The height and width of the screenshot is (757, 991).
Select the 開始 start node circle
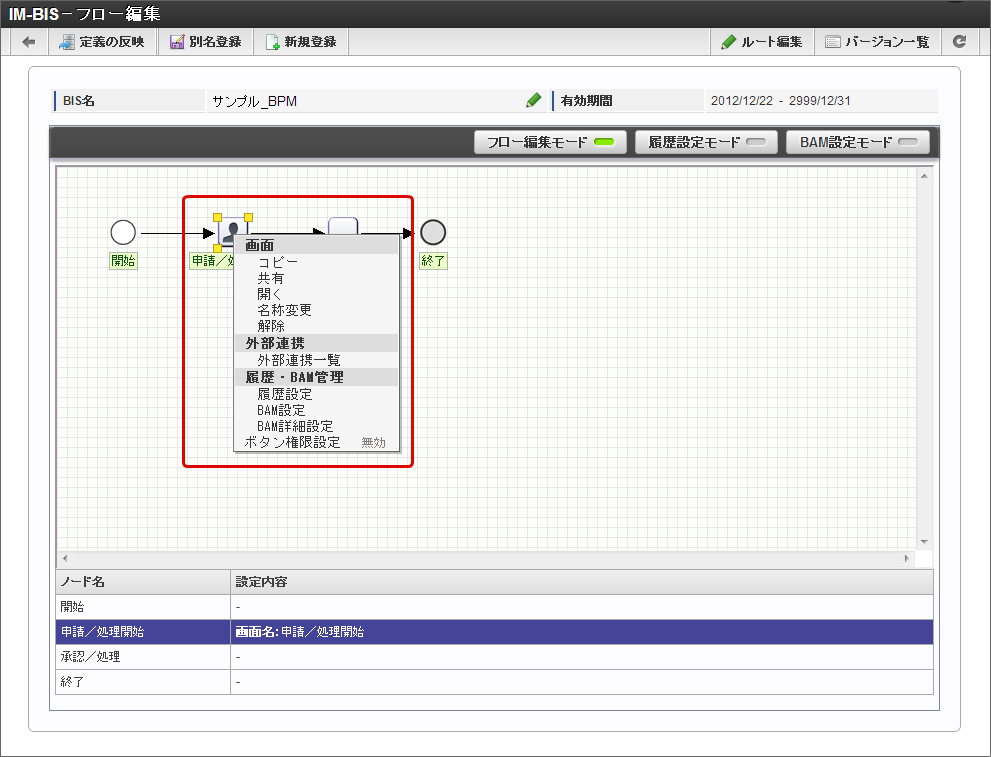(x=123, y=233)
